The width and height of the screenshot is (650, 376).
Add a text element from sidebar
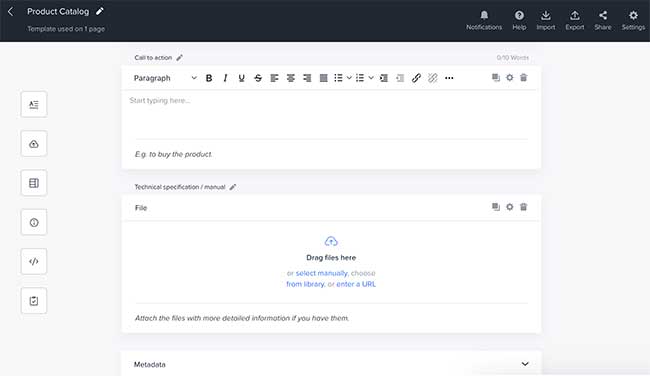[34, 104]
